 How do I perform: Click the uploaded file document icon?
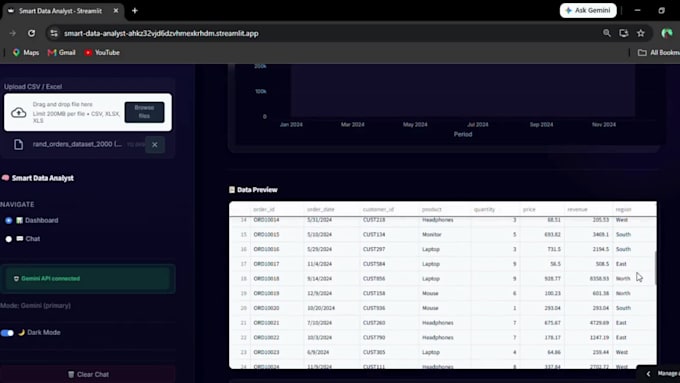[18, 144]
